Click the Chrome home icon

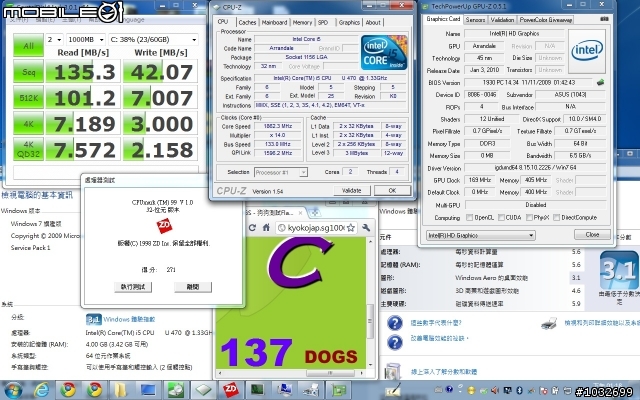click(x=266, y=228)
